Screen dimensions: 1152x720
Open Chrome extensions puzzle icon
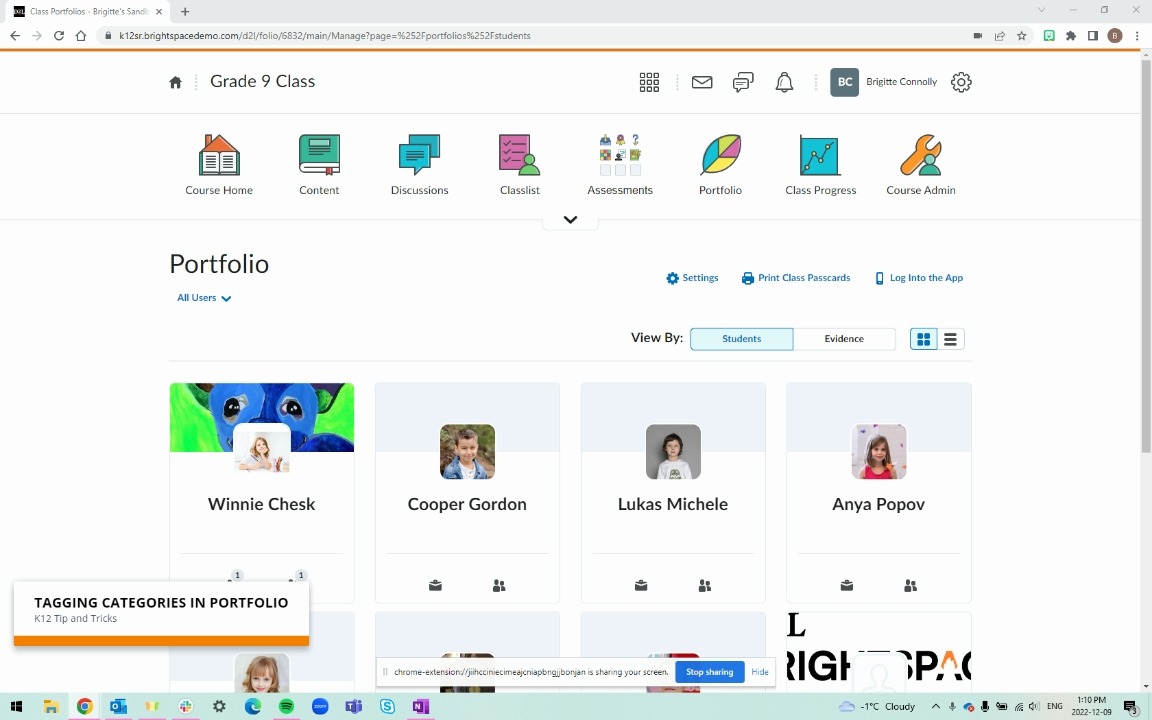[1071, 35]
